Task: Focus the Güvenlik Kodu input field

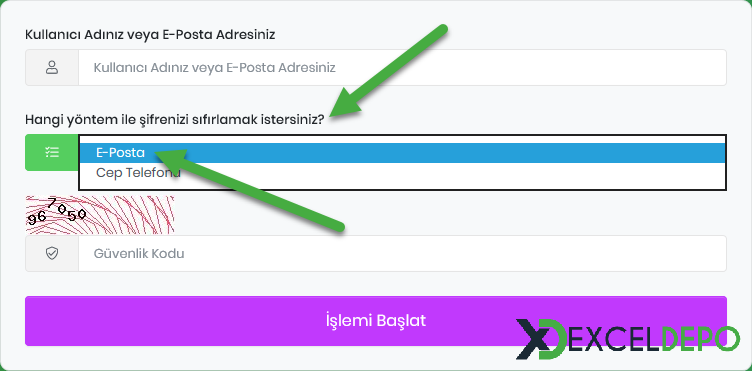Action: pos(402,254)
